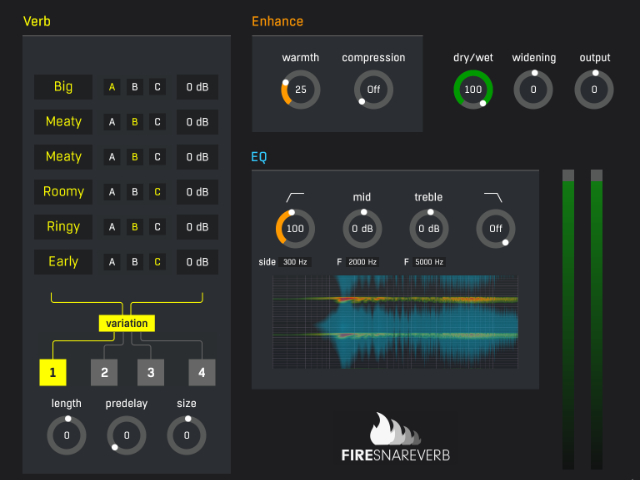
Task: Click the predelay knob
Action: 127,436
